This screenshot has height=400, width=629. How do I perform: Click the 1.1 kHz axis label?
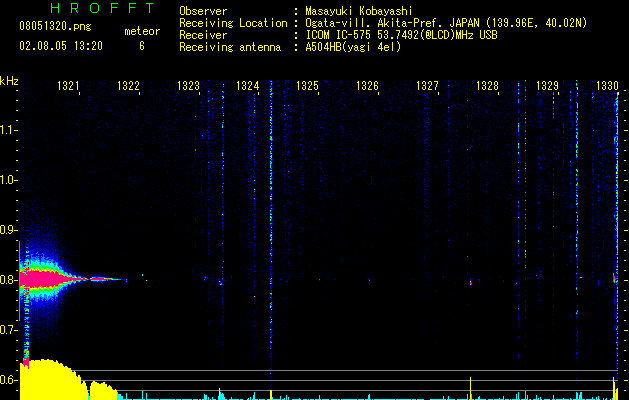tap(8, 130)
